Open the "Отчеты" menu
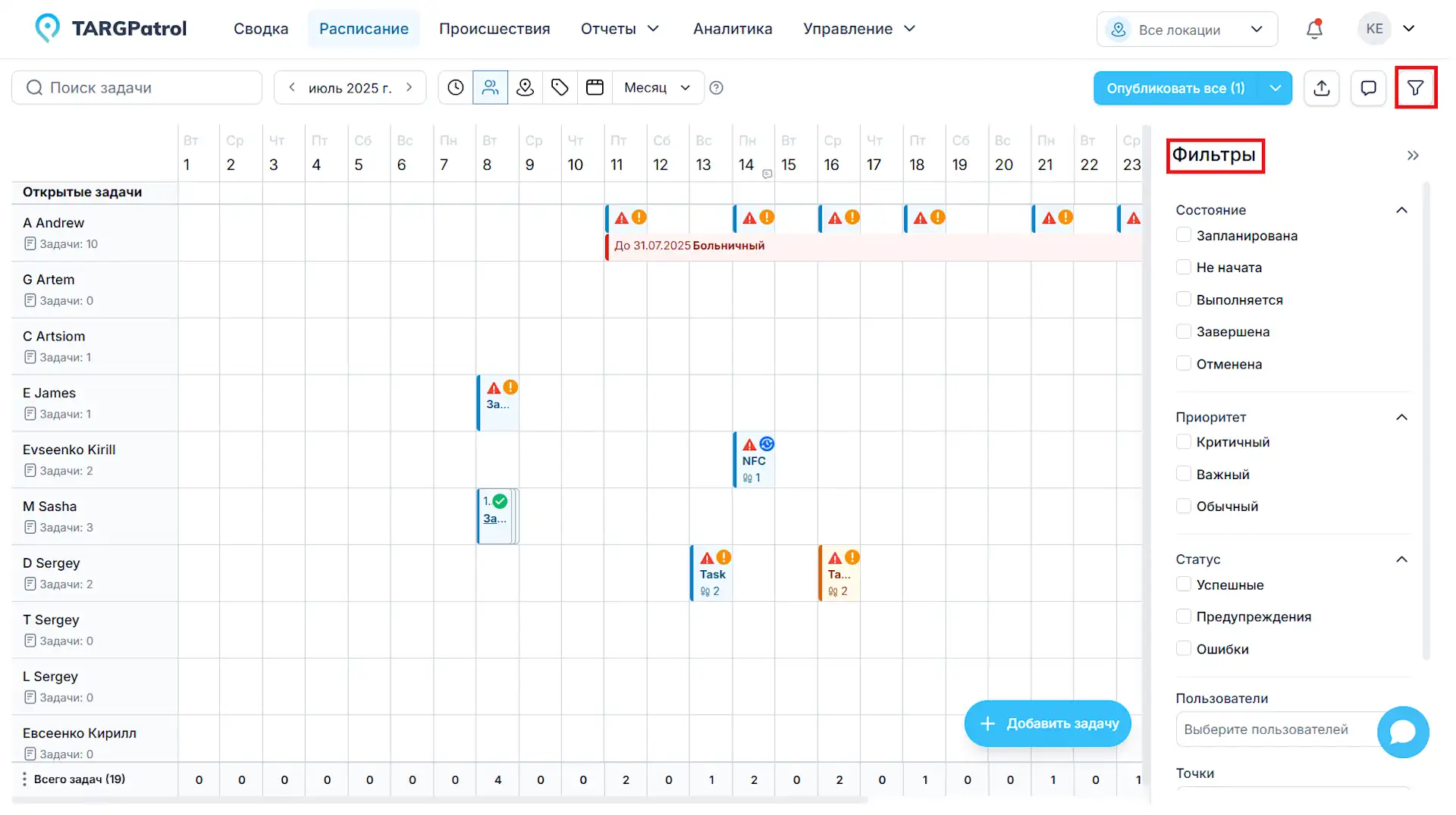 pos(620,28)
